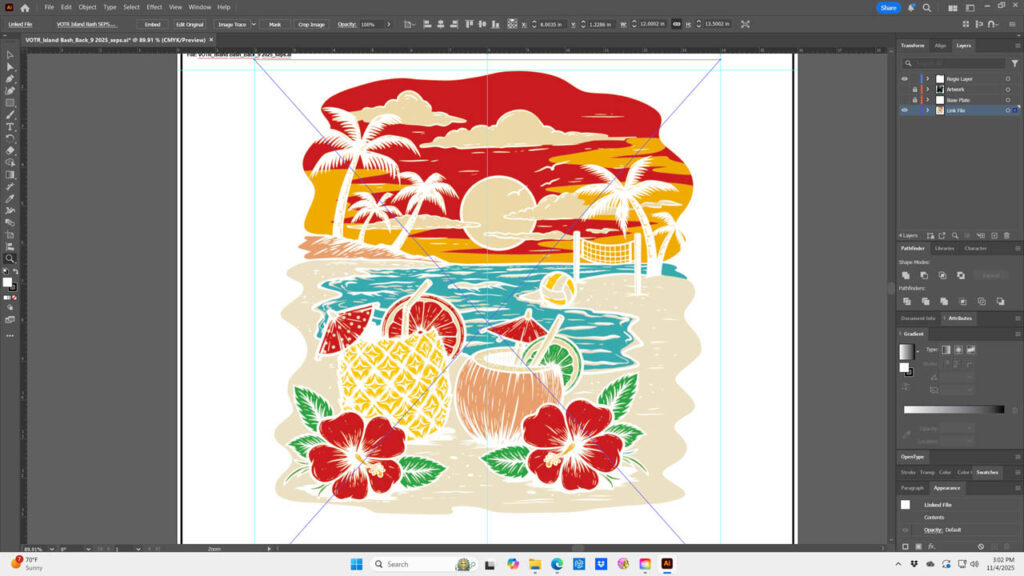This screenshot has height=576, width=1024.
Task: Click the Embed button
Action: pos(152,24)
